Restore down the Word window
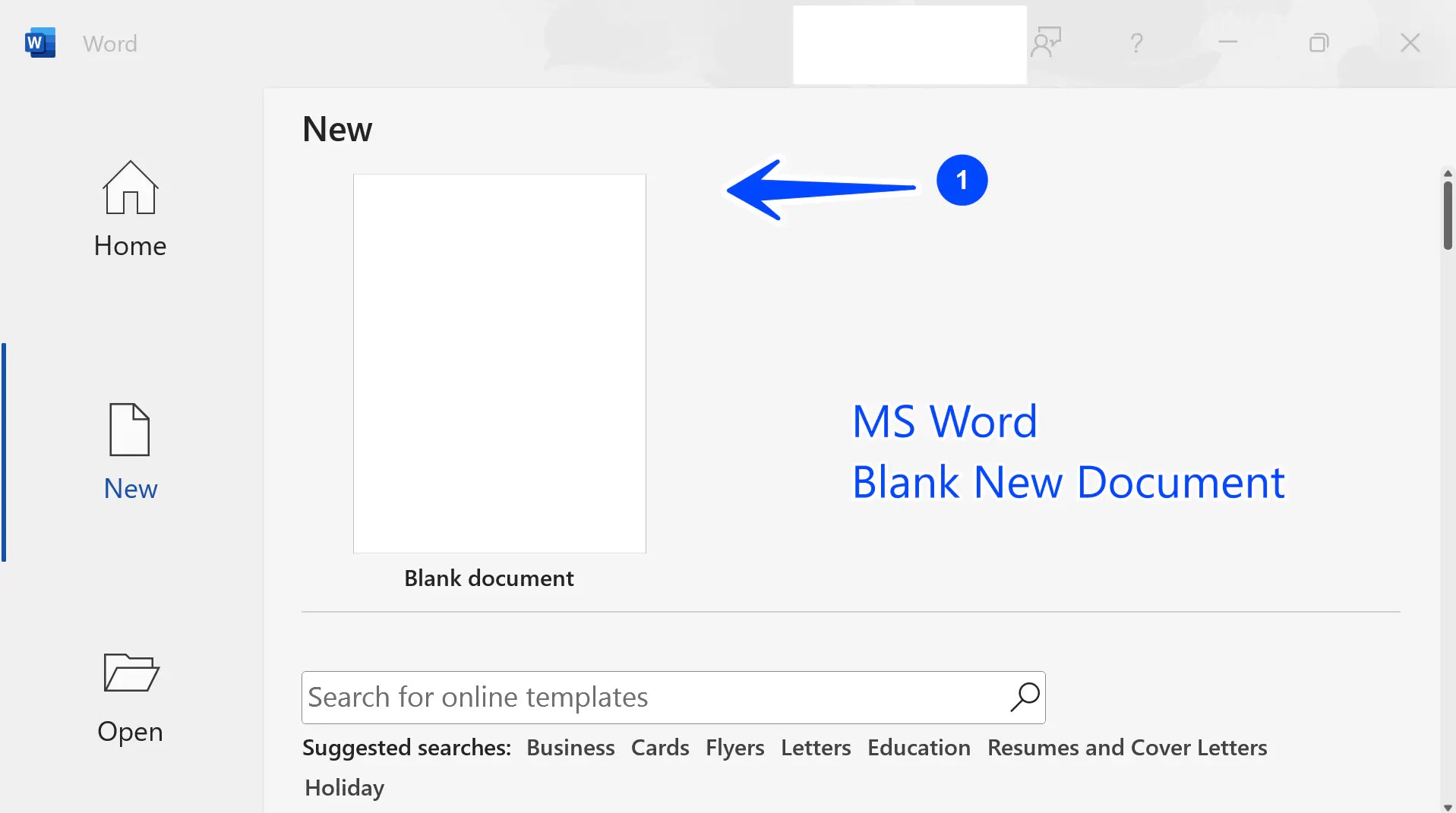The image size is (1456, 813). [x=1319, y=43]
